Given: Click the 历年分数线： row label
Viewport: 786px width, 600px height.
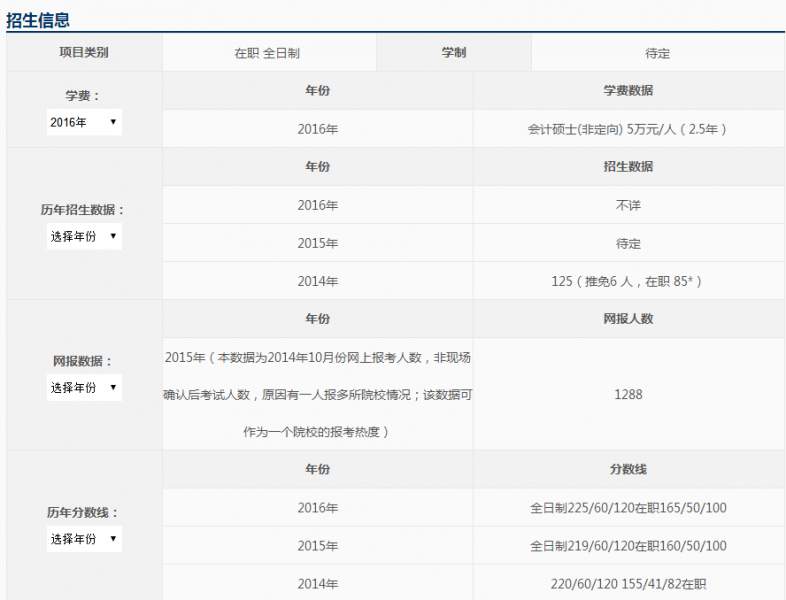Looking at the screenshot, I should (83, 512).
